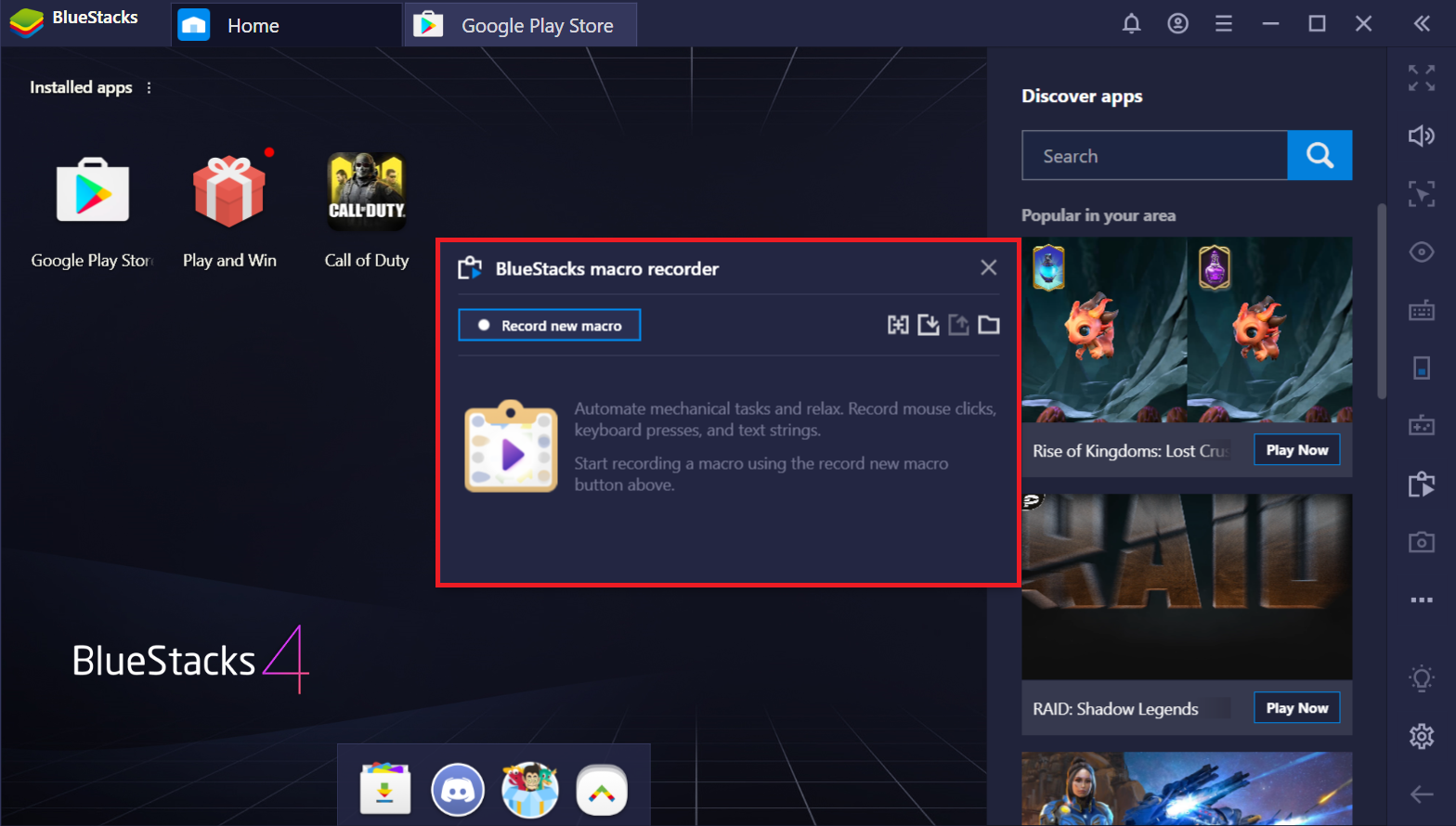
Task: Click the import macro icon
Action: click(x=929, y=325)
